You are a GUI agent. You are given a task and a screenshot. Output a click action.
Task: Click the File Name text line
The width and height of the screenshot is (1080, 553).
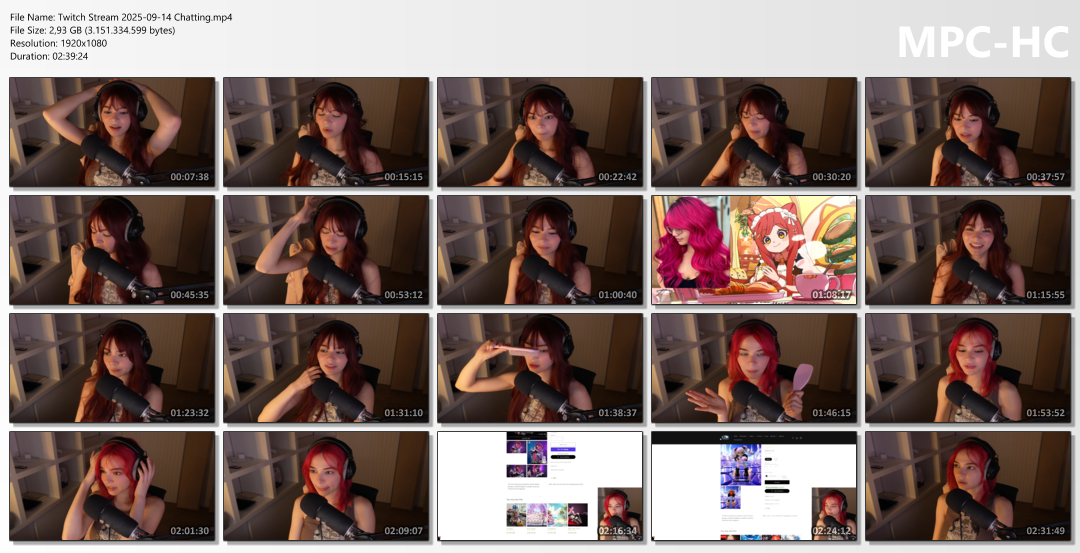[x=121, y=17]
